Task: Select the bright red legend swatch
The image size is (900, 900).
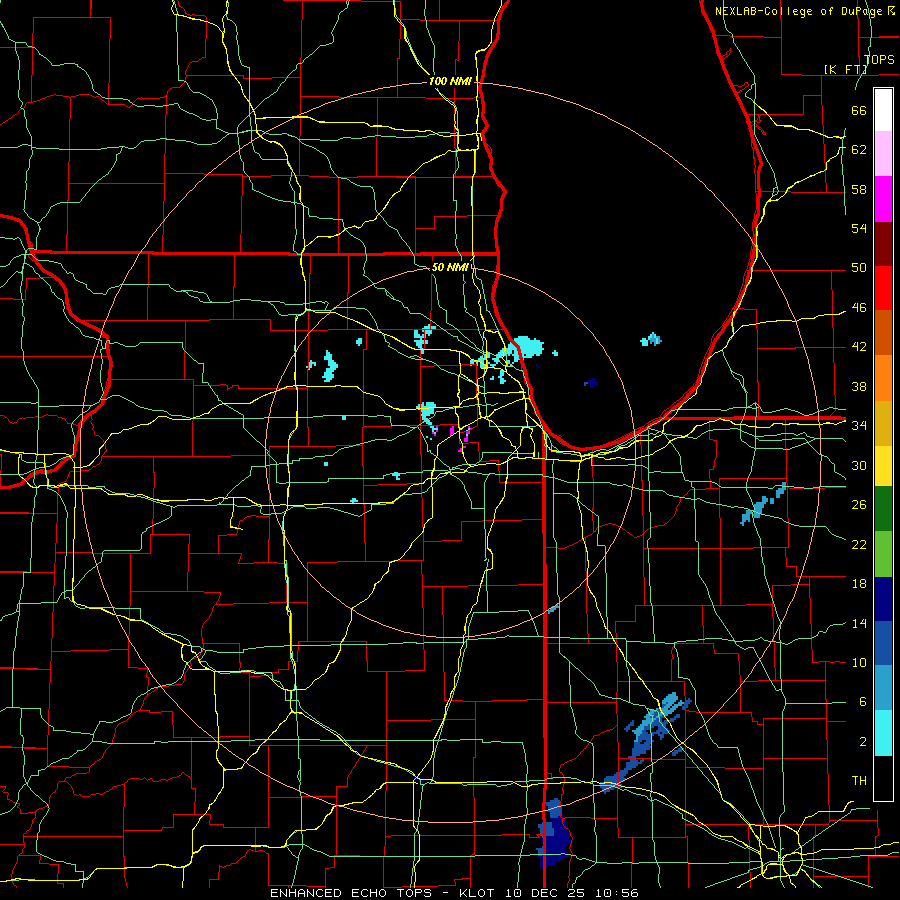Action: point(883,288)
